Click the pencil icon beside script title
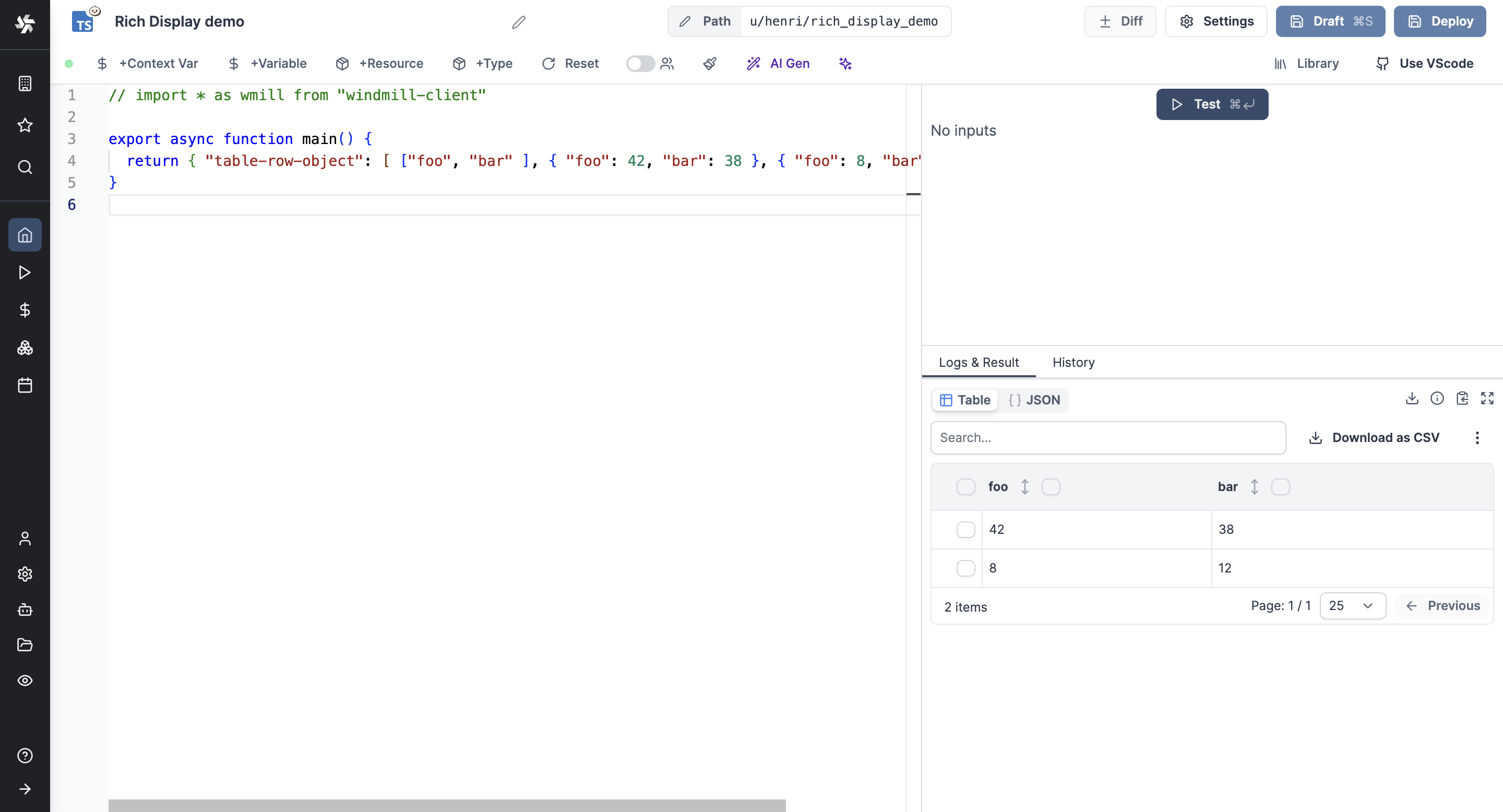Image resolution: width=1503 pixels, height=812 pixels. click(518, 22)
